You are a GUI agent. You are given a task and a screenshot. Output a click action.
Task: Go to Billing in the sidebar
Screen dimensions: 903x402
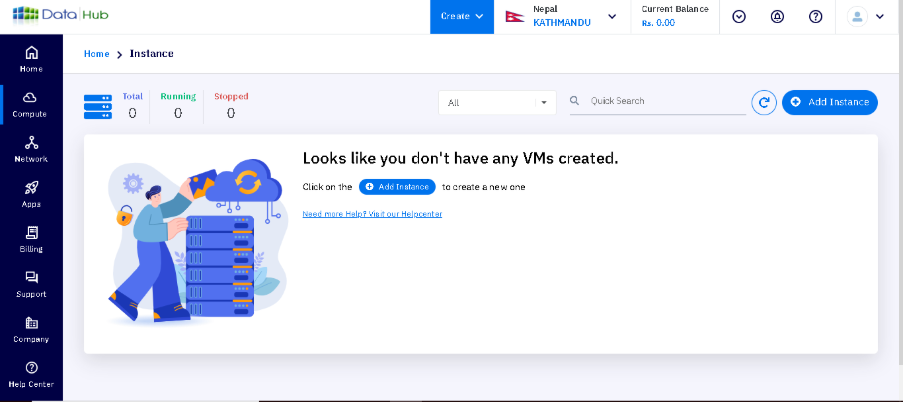(x=31, y=238)
